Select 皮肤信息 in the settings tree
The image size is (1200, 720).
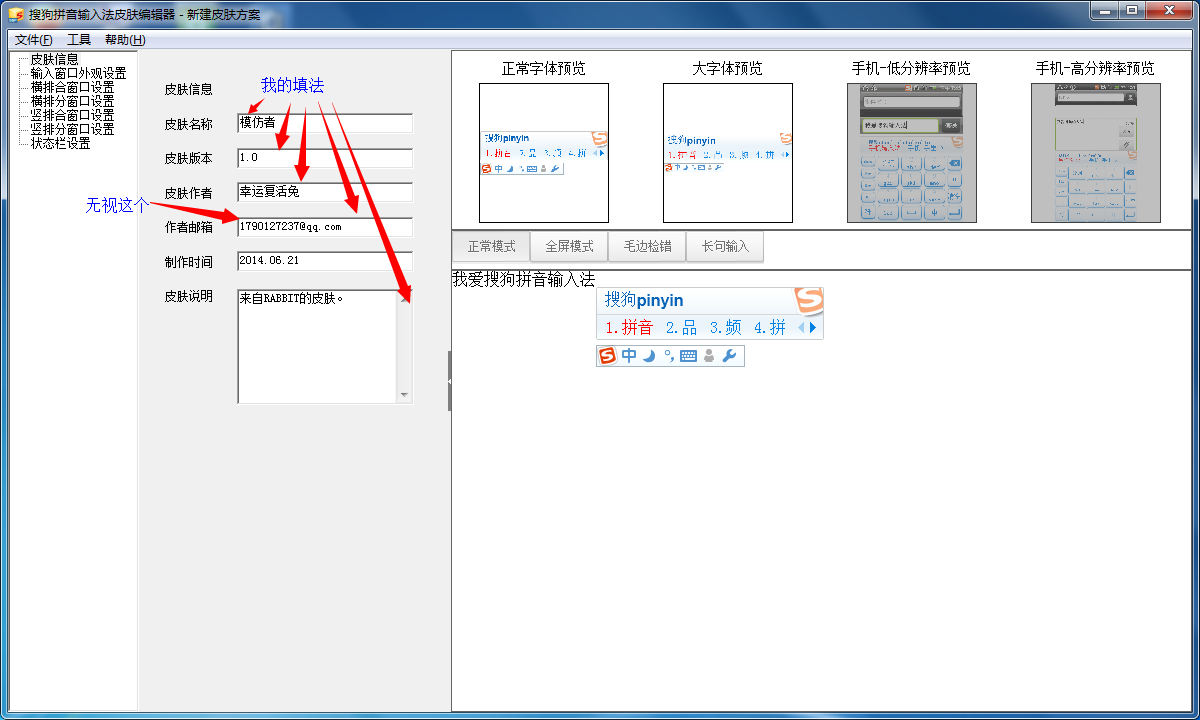click(55, 59)
